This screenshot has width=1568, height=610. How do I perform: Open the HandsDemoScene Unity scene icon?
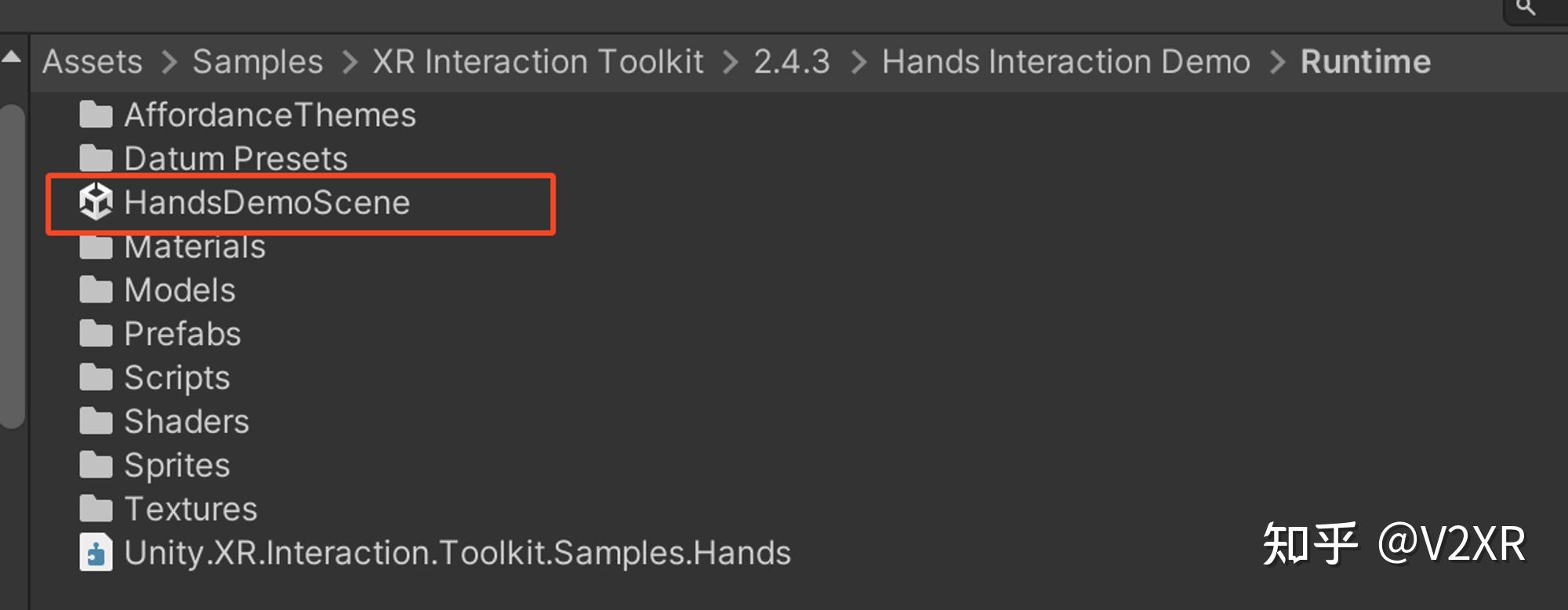[x=96, y=202]
